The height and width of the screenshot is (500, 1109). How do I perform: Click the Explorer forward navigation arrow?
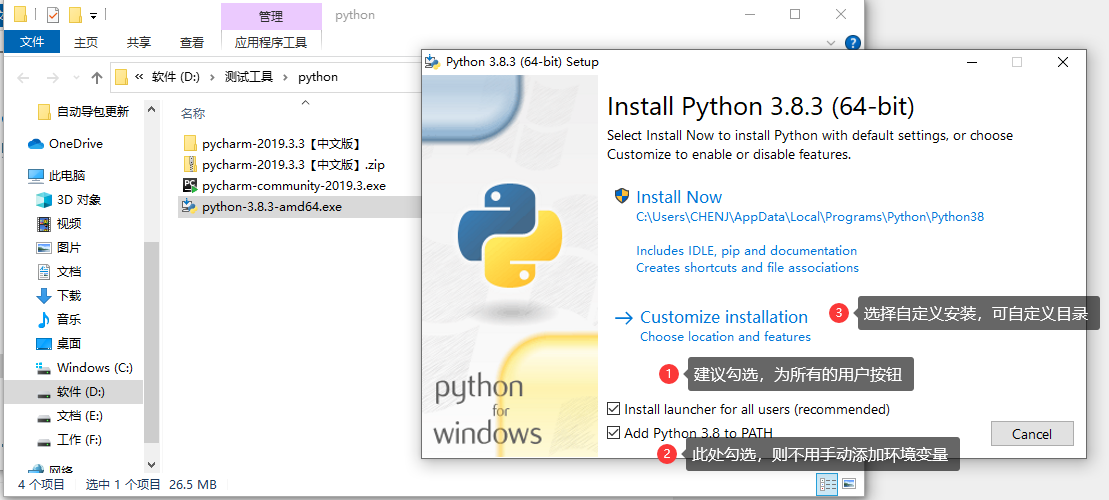[x=52, y=77]
